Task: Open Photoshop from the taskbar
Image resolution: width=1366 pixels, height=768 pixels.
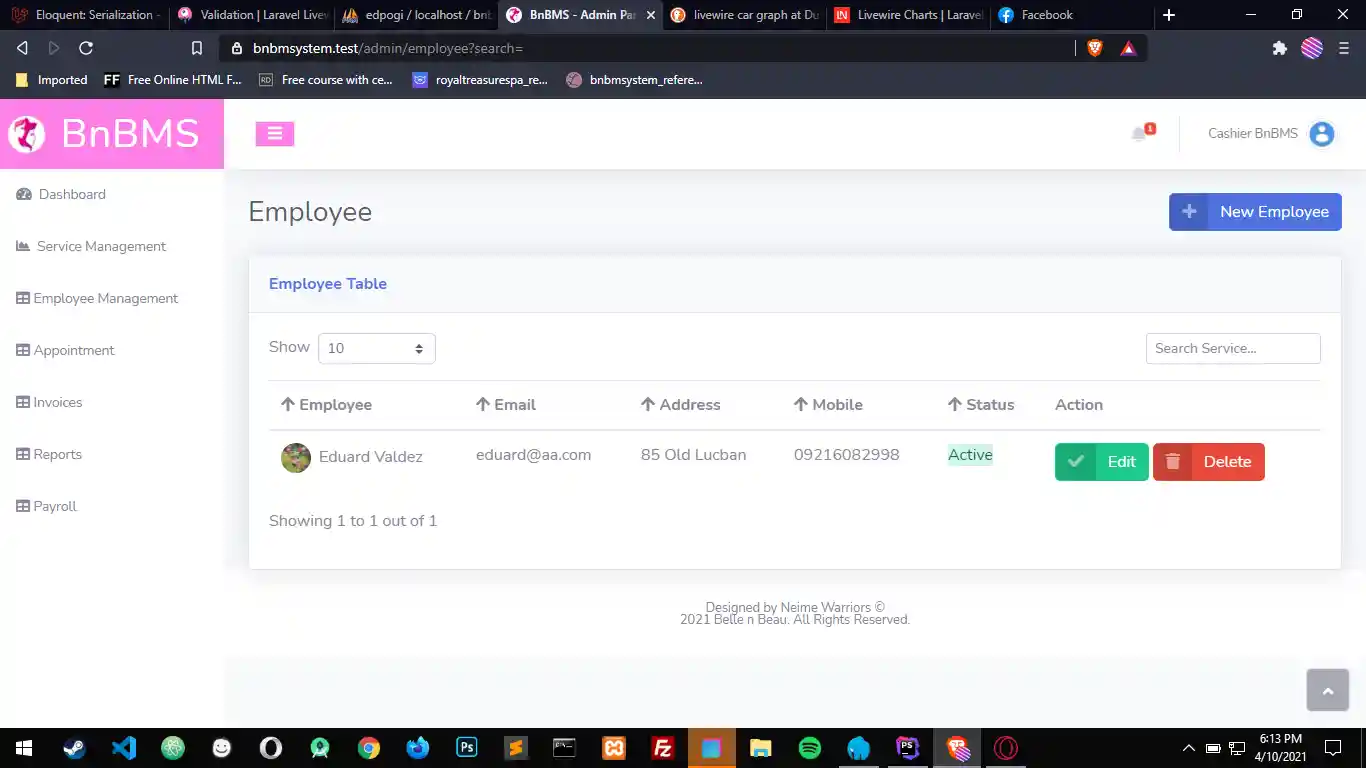Action: pos(467,748)
